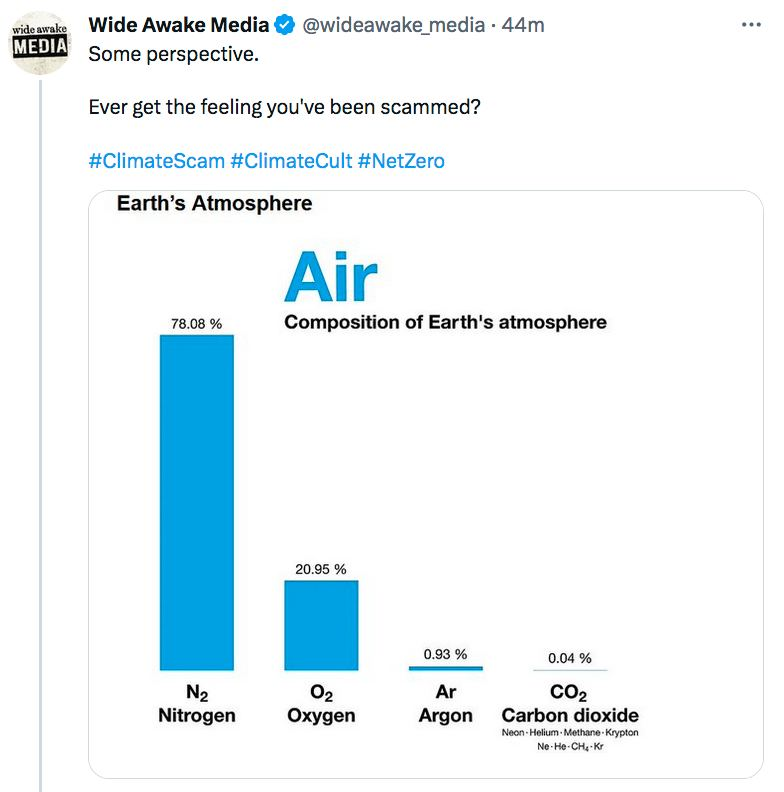This screenshot has width=784, height=792.
Task: Open the tweet's more options ellipsis menu
Action: (x=751, y=25)
